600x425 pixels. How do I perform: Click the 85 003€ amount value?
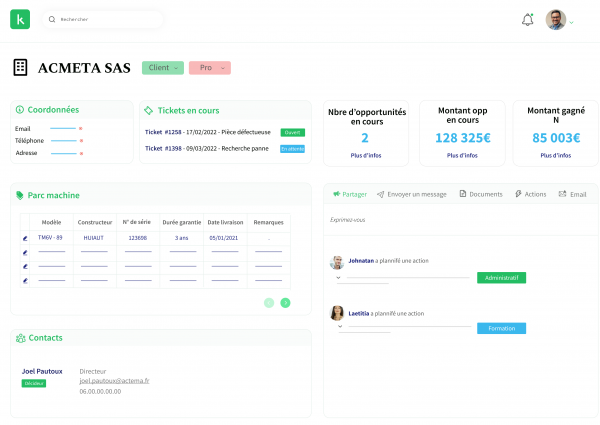point(556,138)
